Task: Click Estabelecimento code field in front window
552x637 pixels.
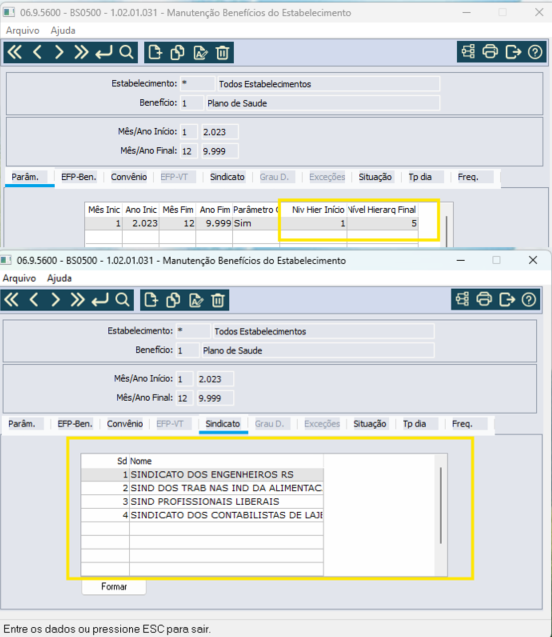Action: (193, 332)
